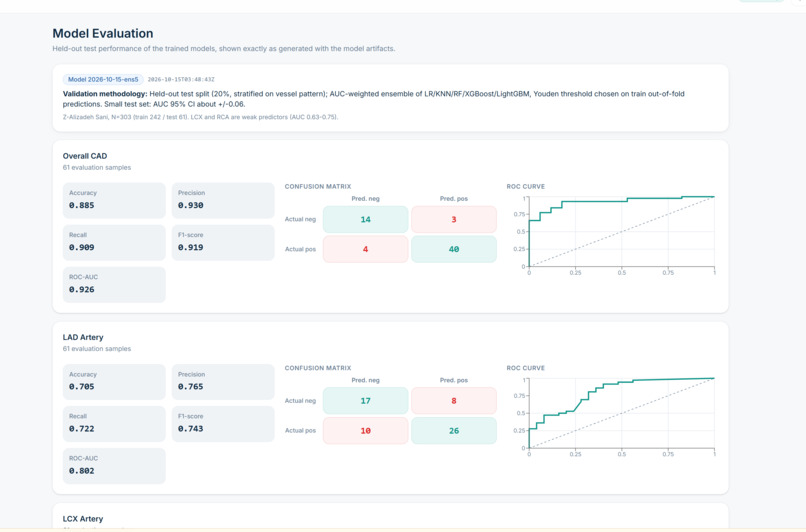
Task: Click Overall CAD F1-score value 0.919
Action: tap(191, 247)
